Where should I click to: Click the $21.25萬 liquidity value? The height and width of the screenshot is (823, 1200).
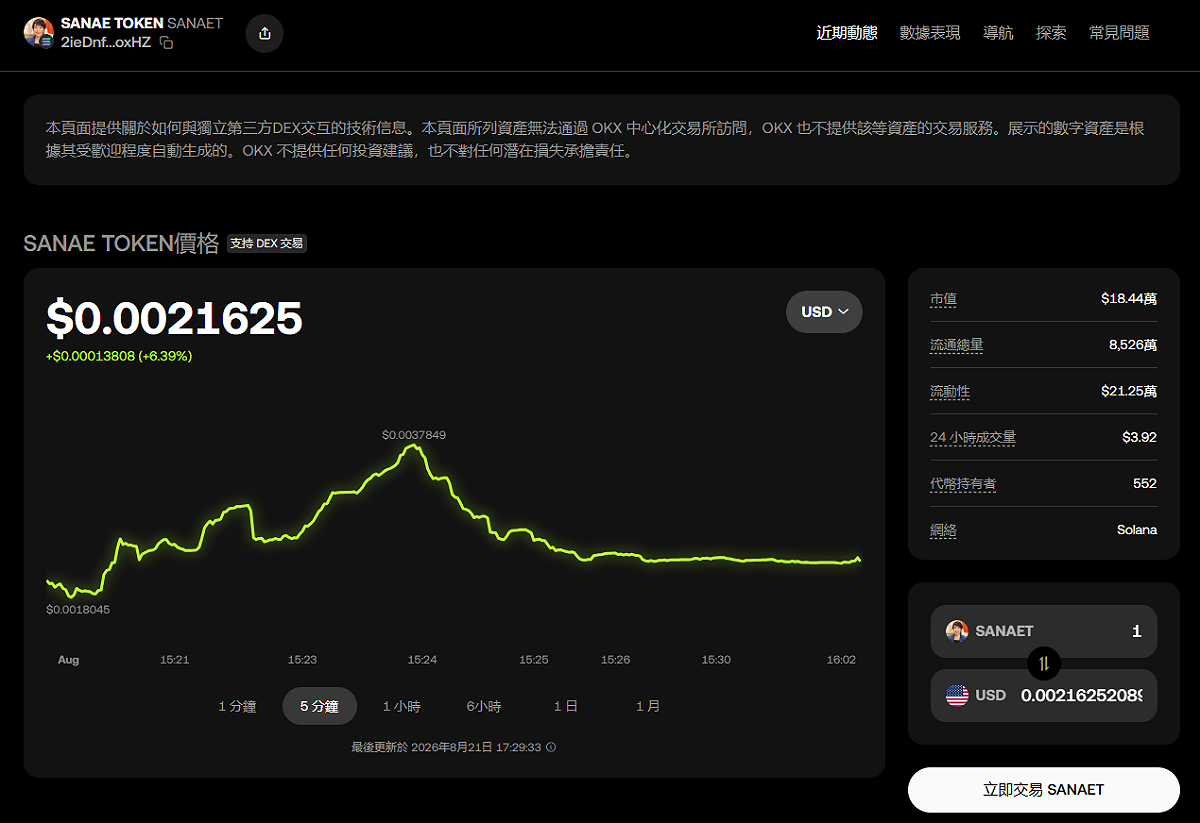click(1129, 391)
